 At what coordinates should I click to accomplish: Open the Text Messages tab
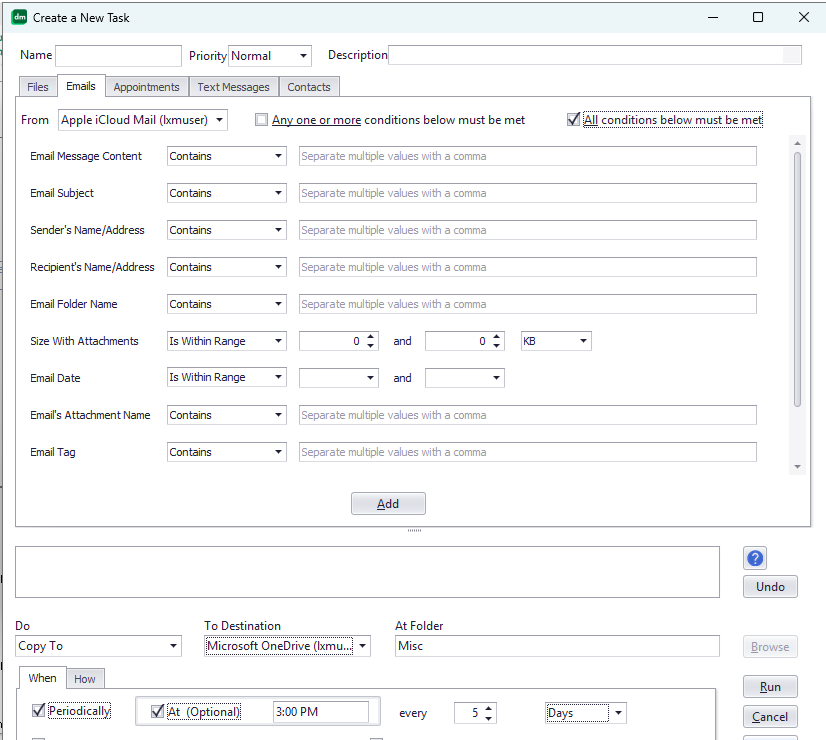click(x=233, y=87)
